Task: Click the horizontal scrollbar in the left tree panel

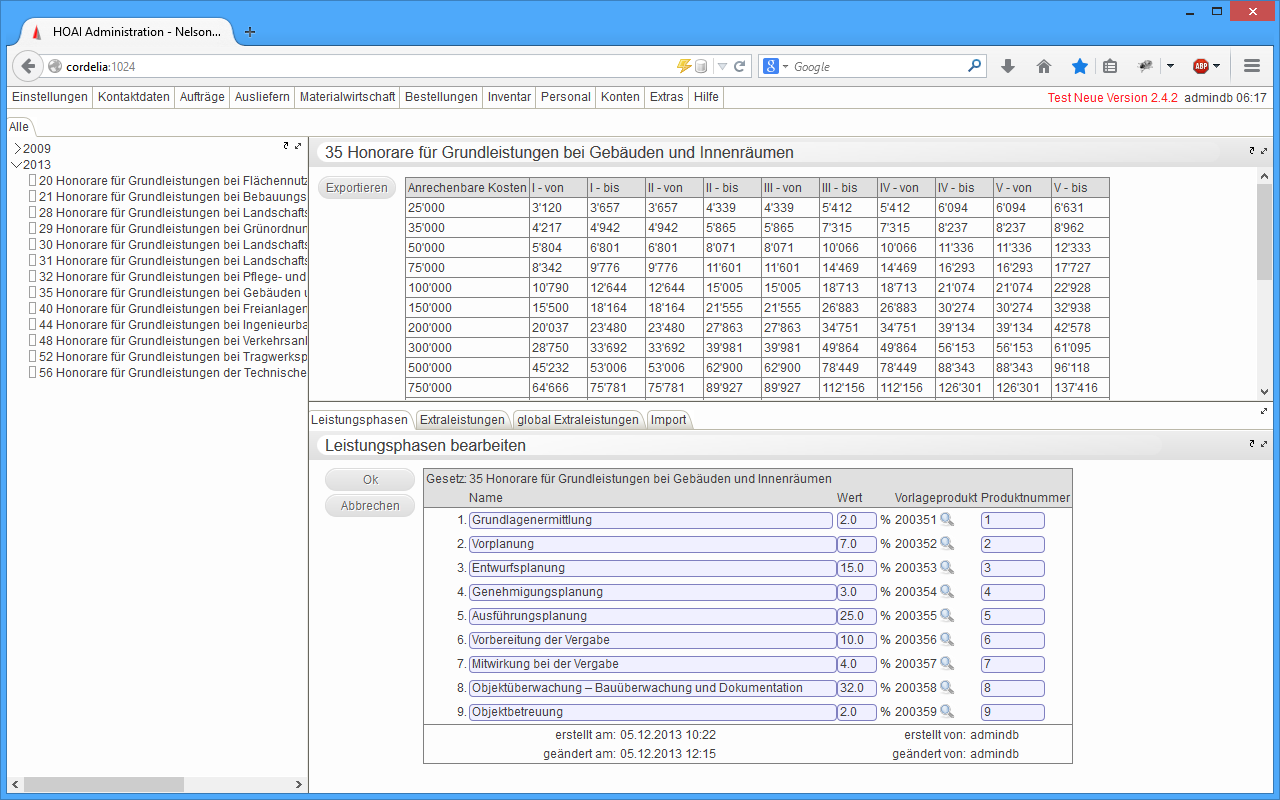Action: pyautogui.click(x=103, y=784)
